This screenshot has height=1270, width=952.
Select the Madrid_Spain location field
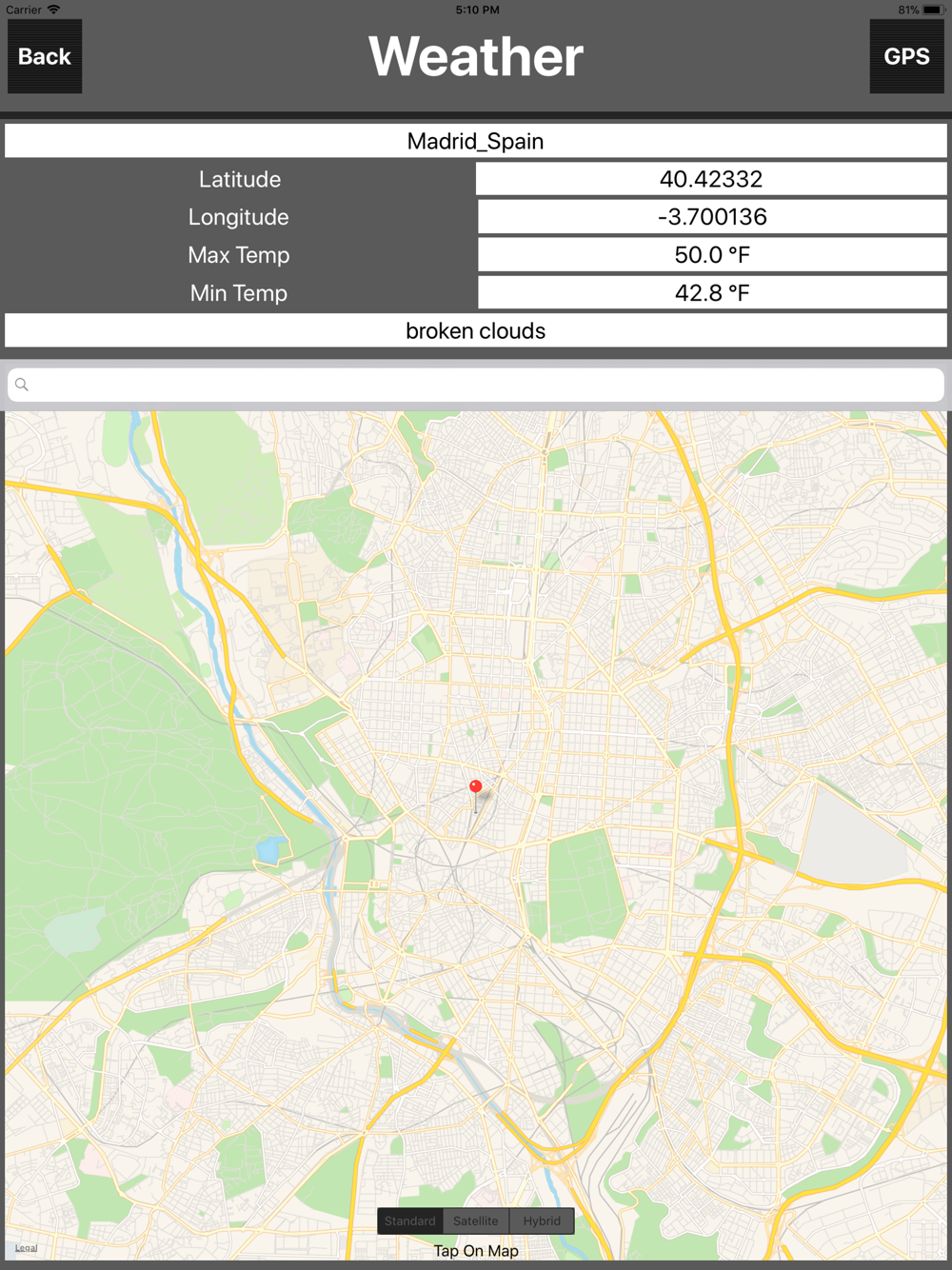click(x=476, y=141)
